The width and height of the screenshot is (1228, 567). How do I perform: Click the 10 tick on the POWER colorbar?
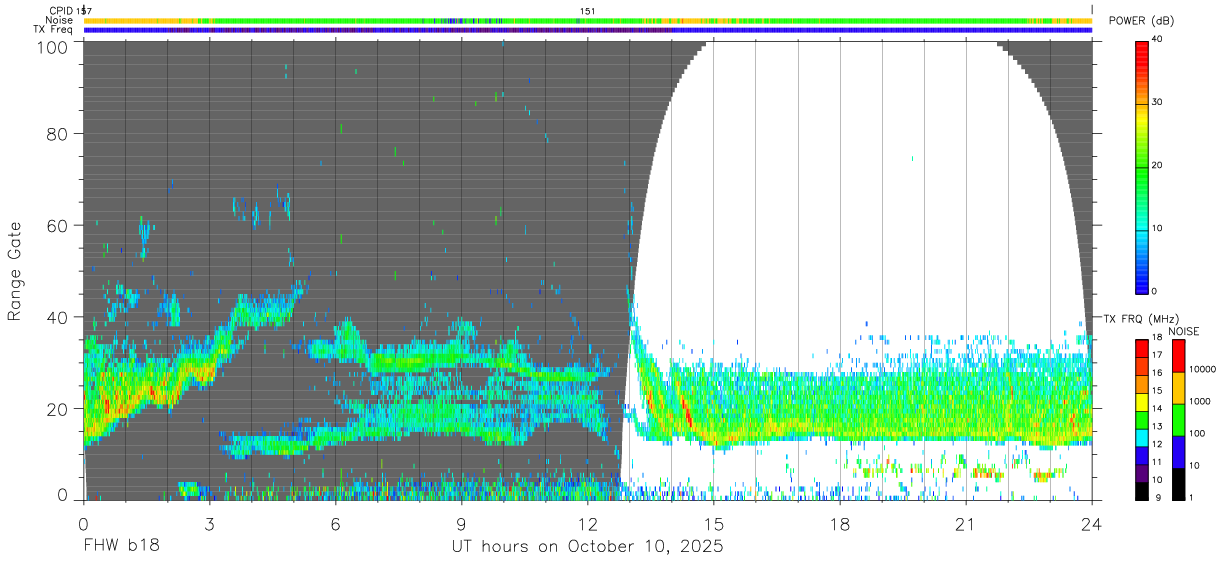pyautogui.click(x=1158, y=229)
